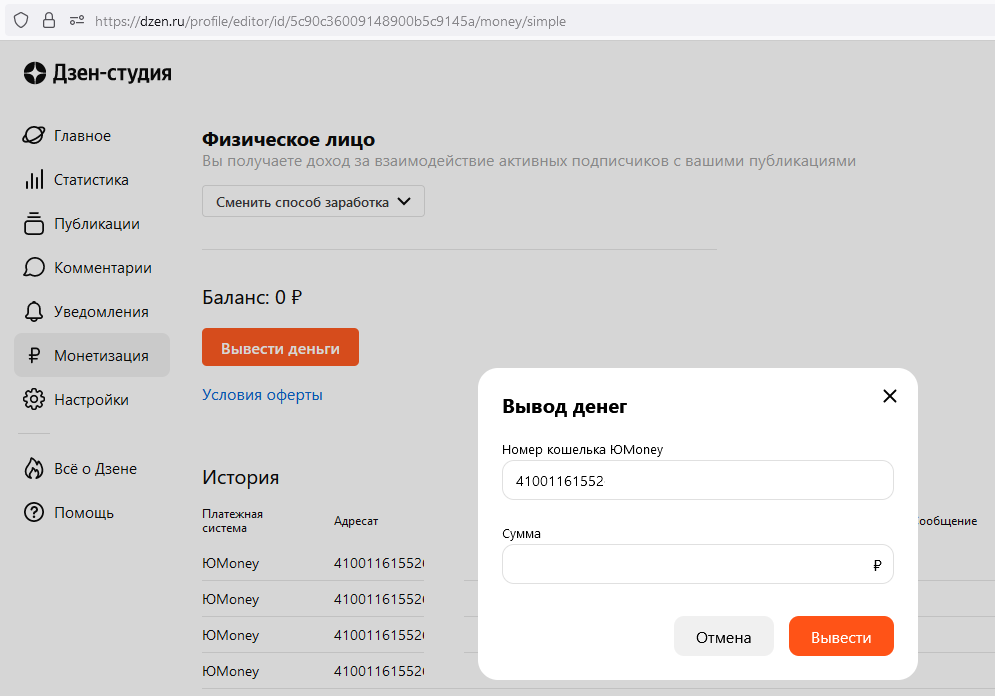The image size is (995, 696).
Task: Click the Вывести button in dialog
Action: point(841,636)
